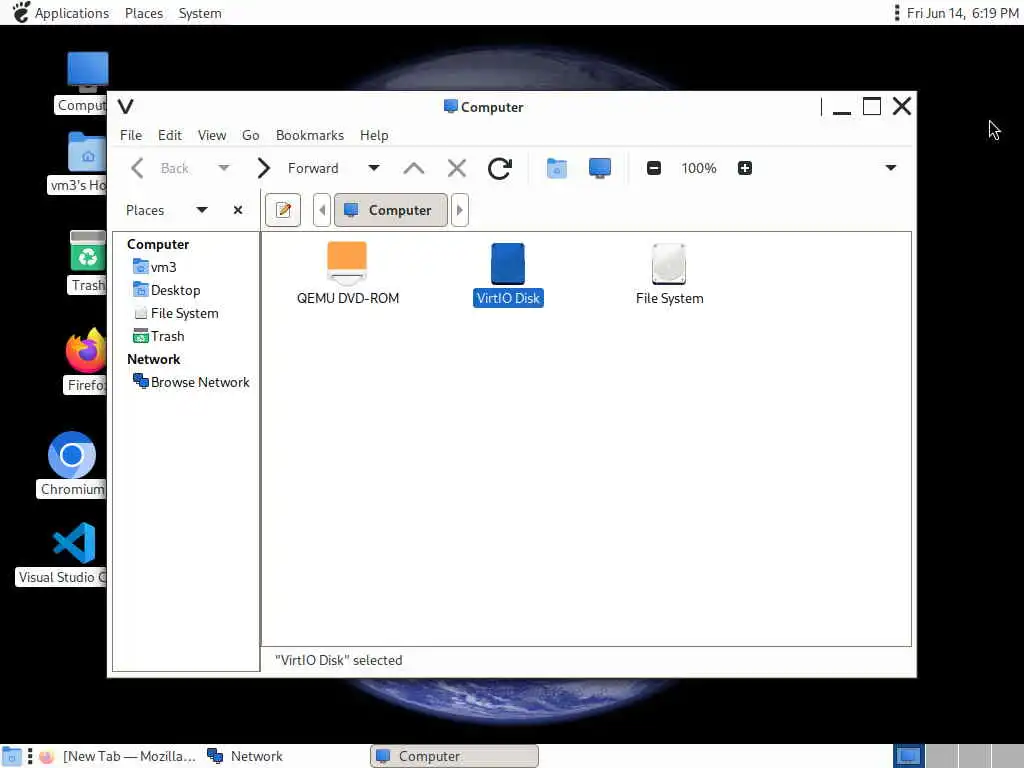The image size is (1024, 768).
Task: Click Computer taskbar window button
Action: click(455, 756)
